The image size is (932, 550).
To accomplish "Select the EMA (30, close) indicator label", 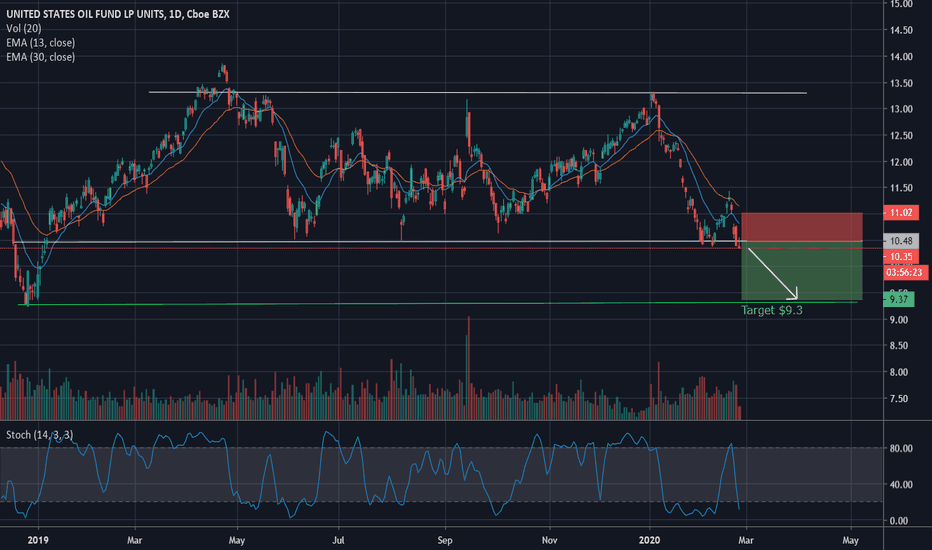I will (x=40, y=57).
